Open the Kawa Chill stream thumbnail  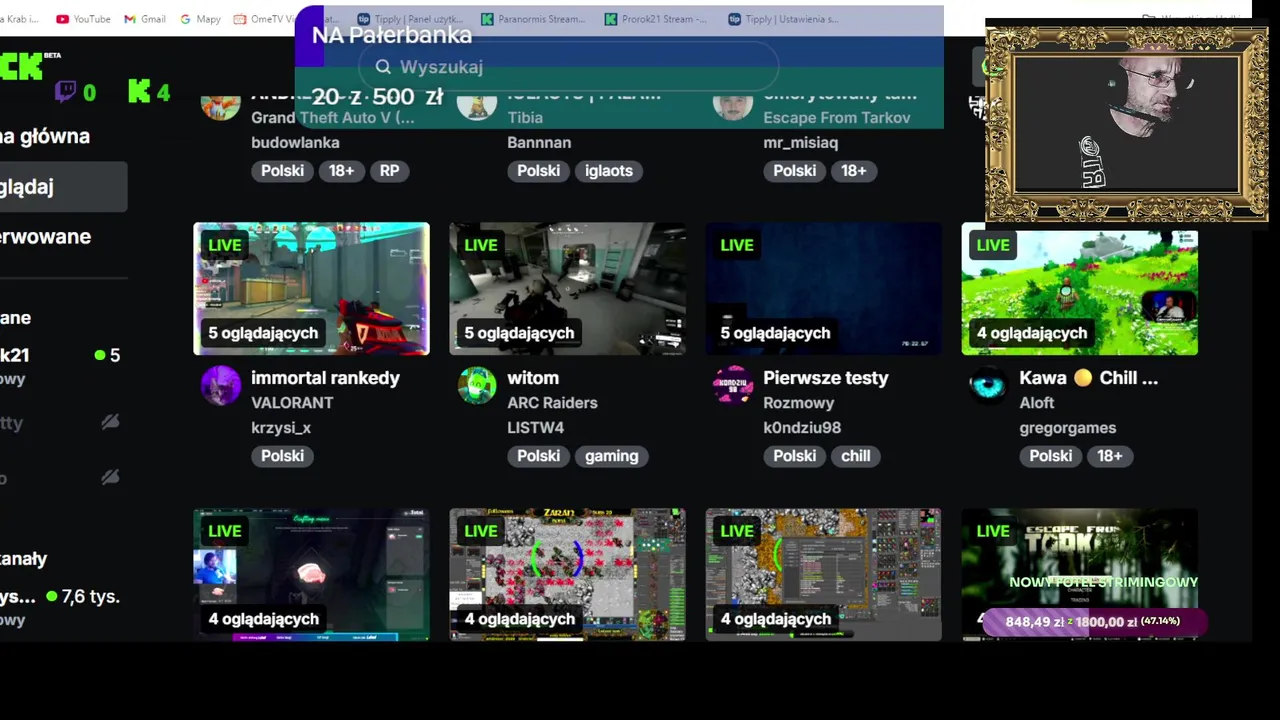[x=1079, y=289]
